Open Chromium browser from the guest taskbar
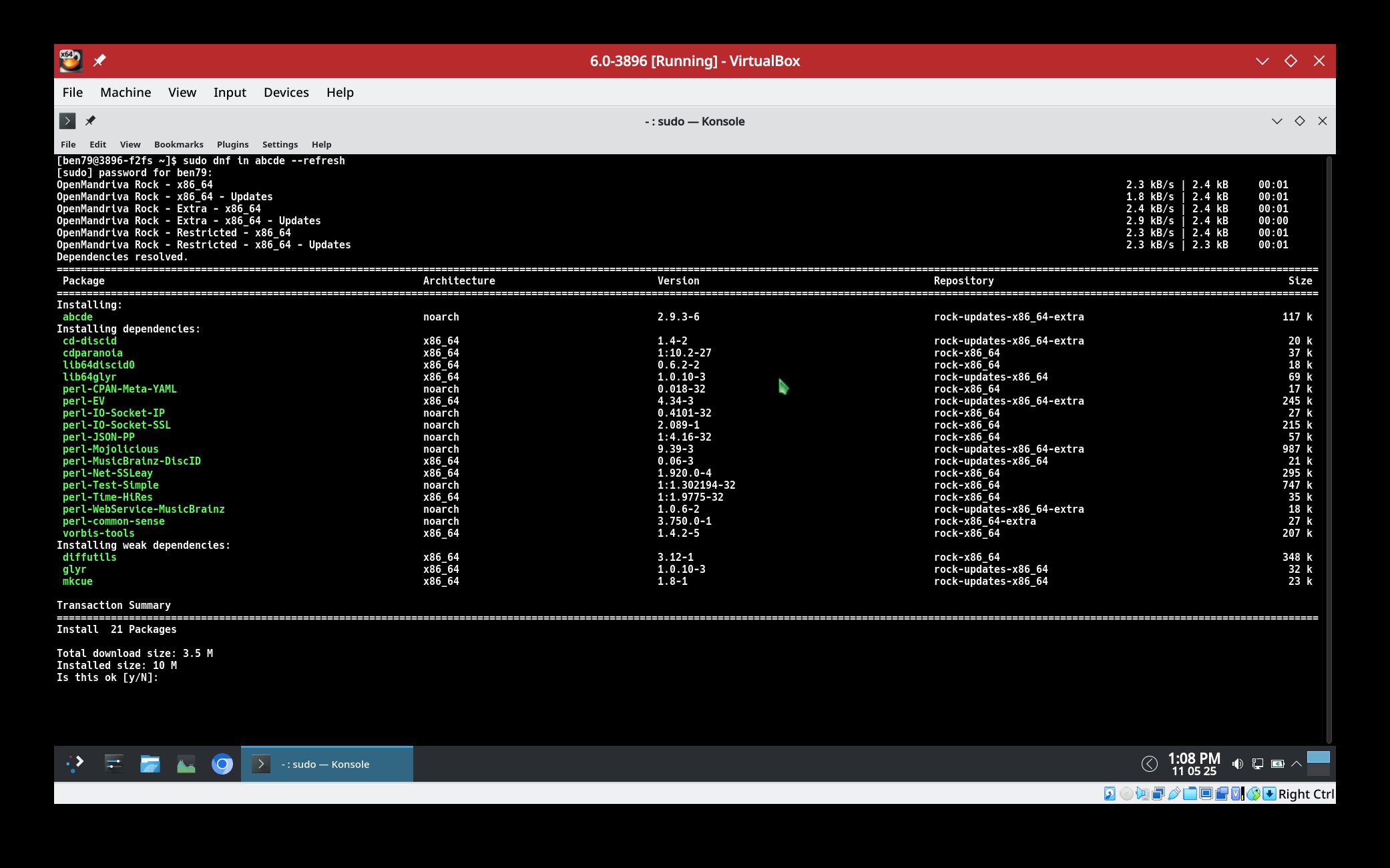 coord(222,764)
